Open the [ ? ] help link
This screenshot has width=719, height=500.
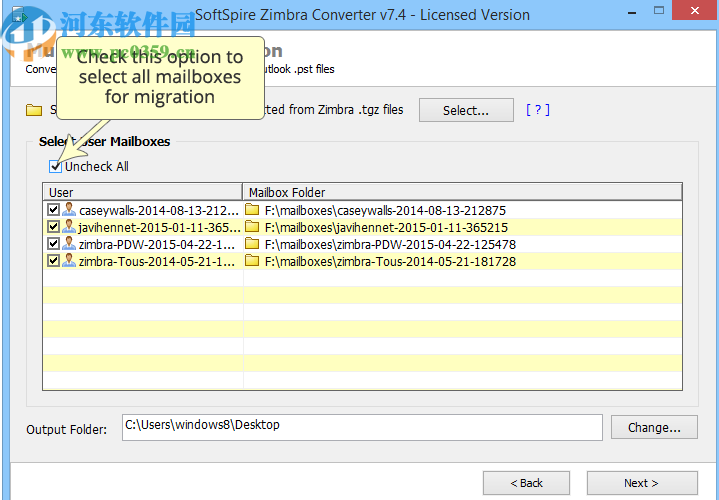537,110
